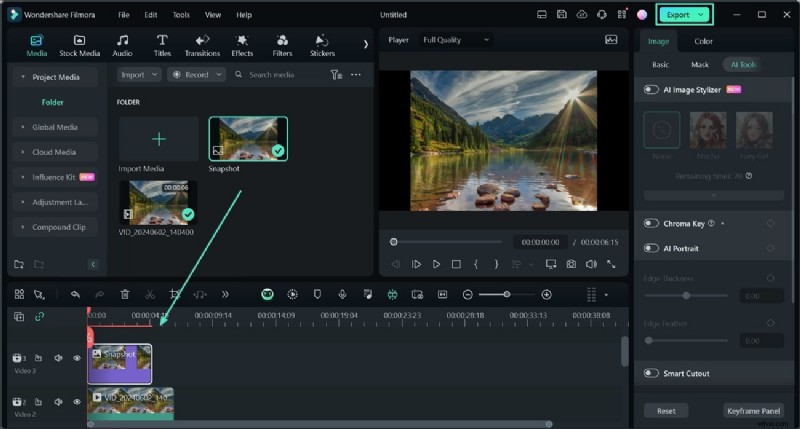Open the Import dropdown
Screen dimensions: 800x429
[x=139, y=75]
